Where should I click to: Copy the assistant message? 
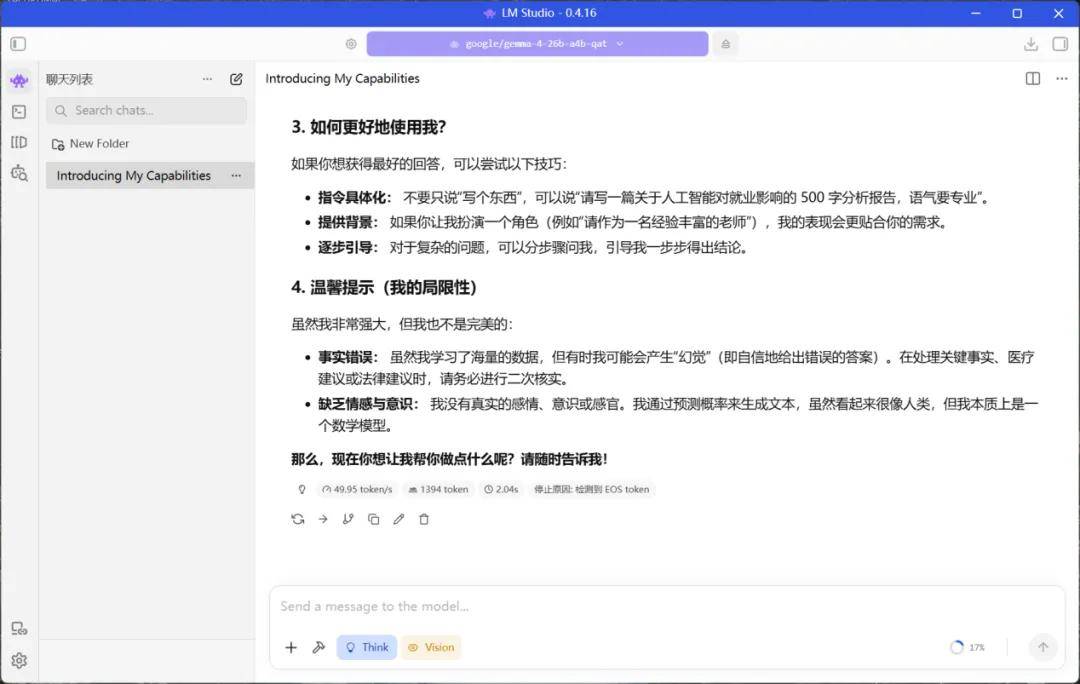tap(373, 519)
